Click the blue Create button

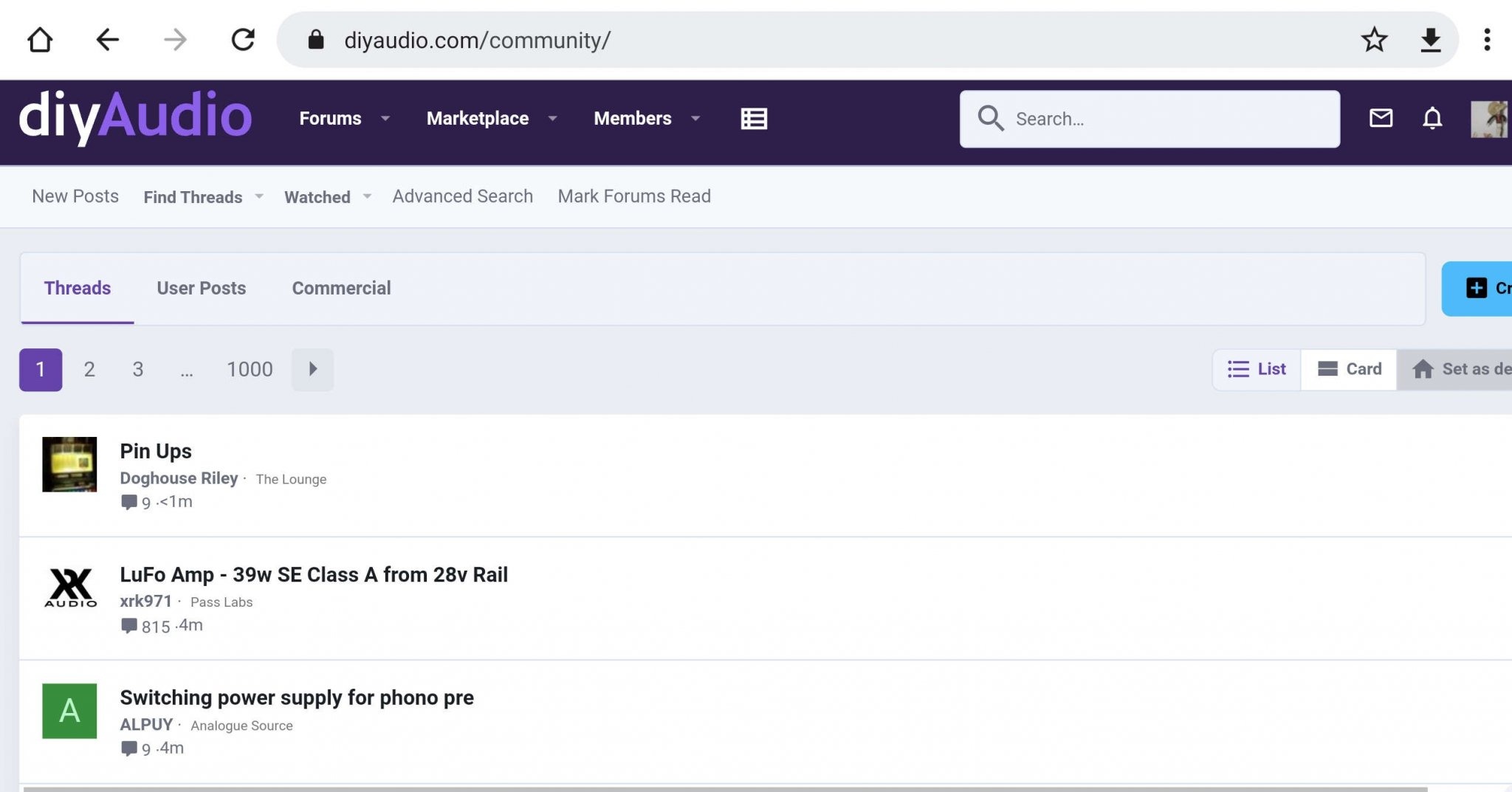coord(1477,289)
